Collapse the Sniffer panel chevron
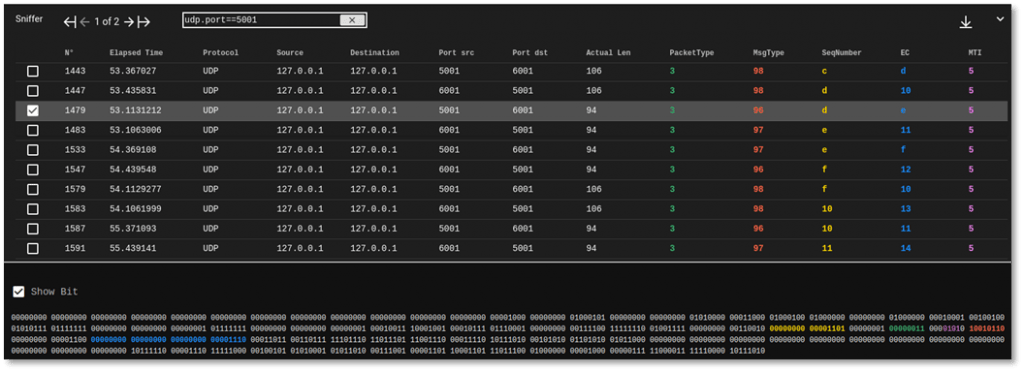This screenshot has width=1024, height=372. [x=1000, y=19]
